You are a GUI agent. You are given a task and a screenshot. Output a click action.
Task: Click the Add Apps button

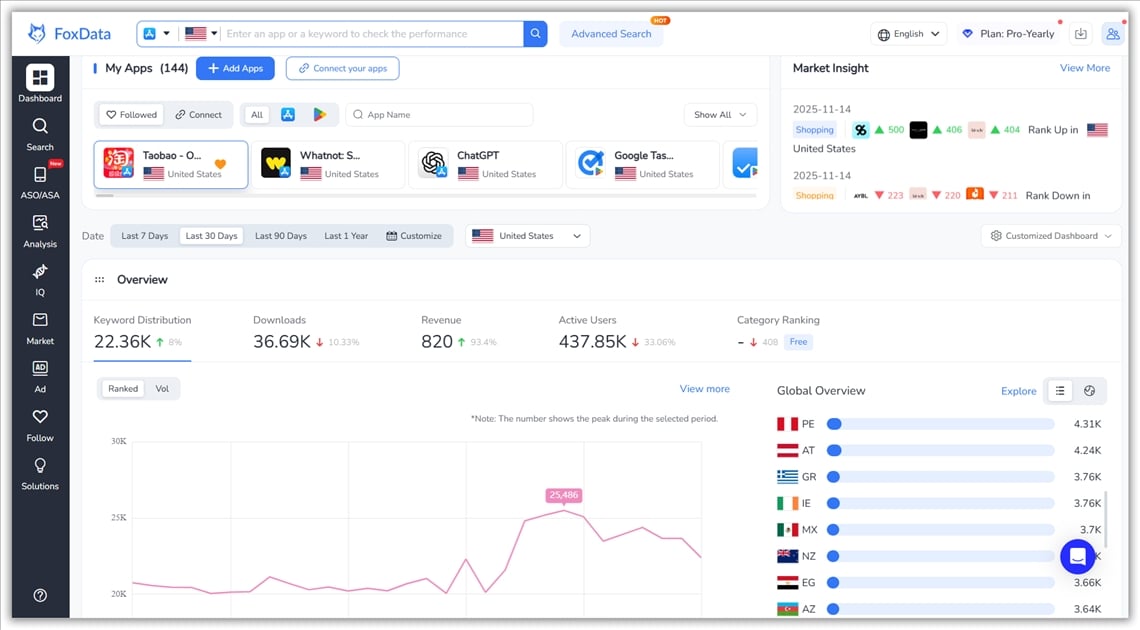coord(237,68)
